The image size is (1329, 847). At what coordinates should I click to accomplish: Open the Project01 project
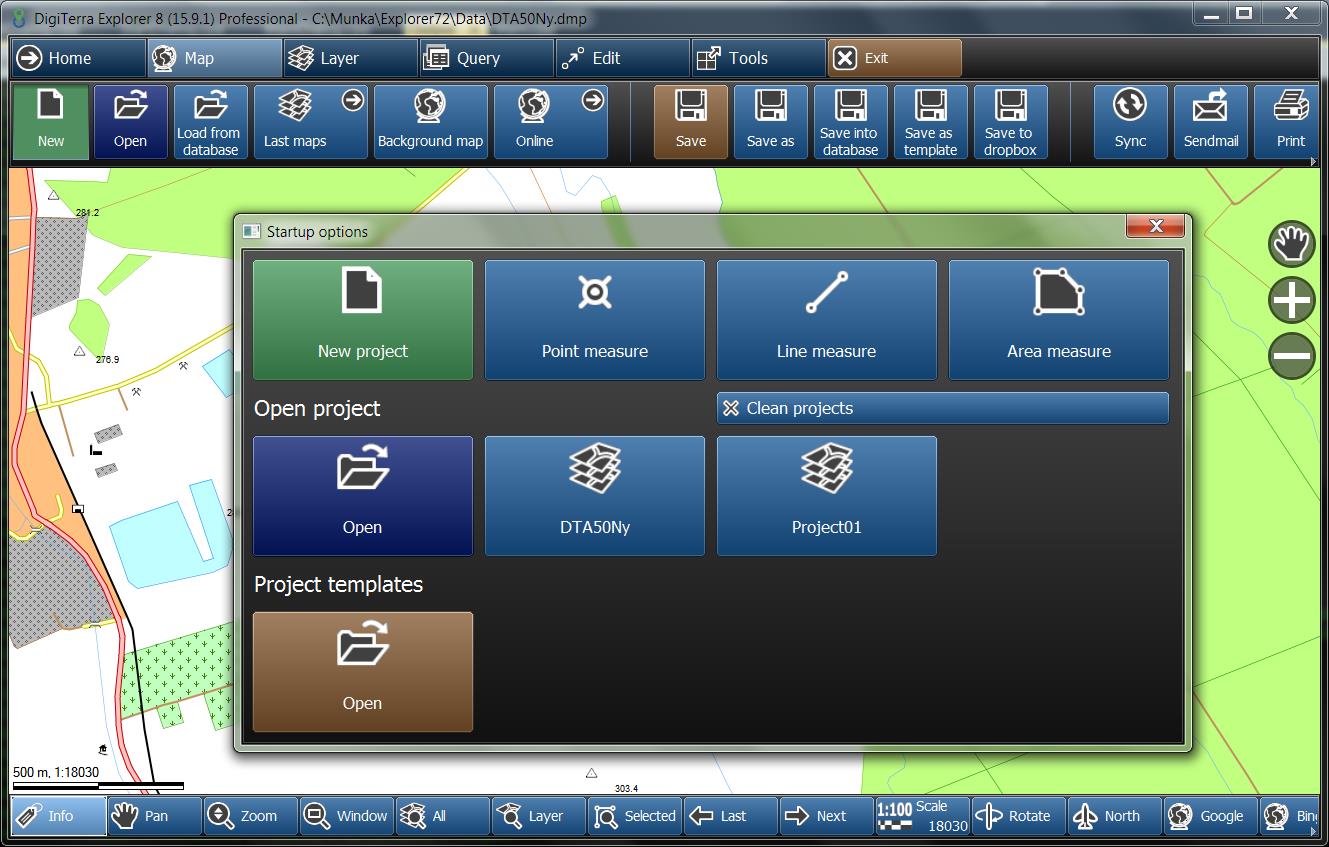827,496
